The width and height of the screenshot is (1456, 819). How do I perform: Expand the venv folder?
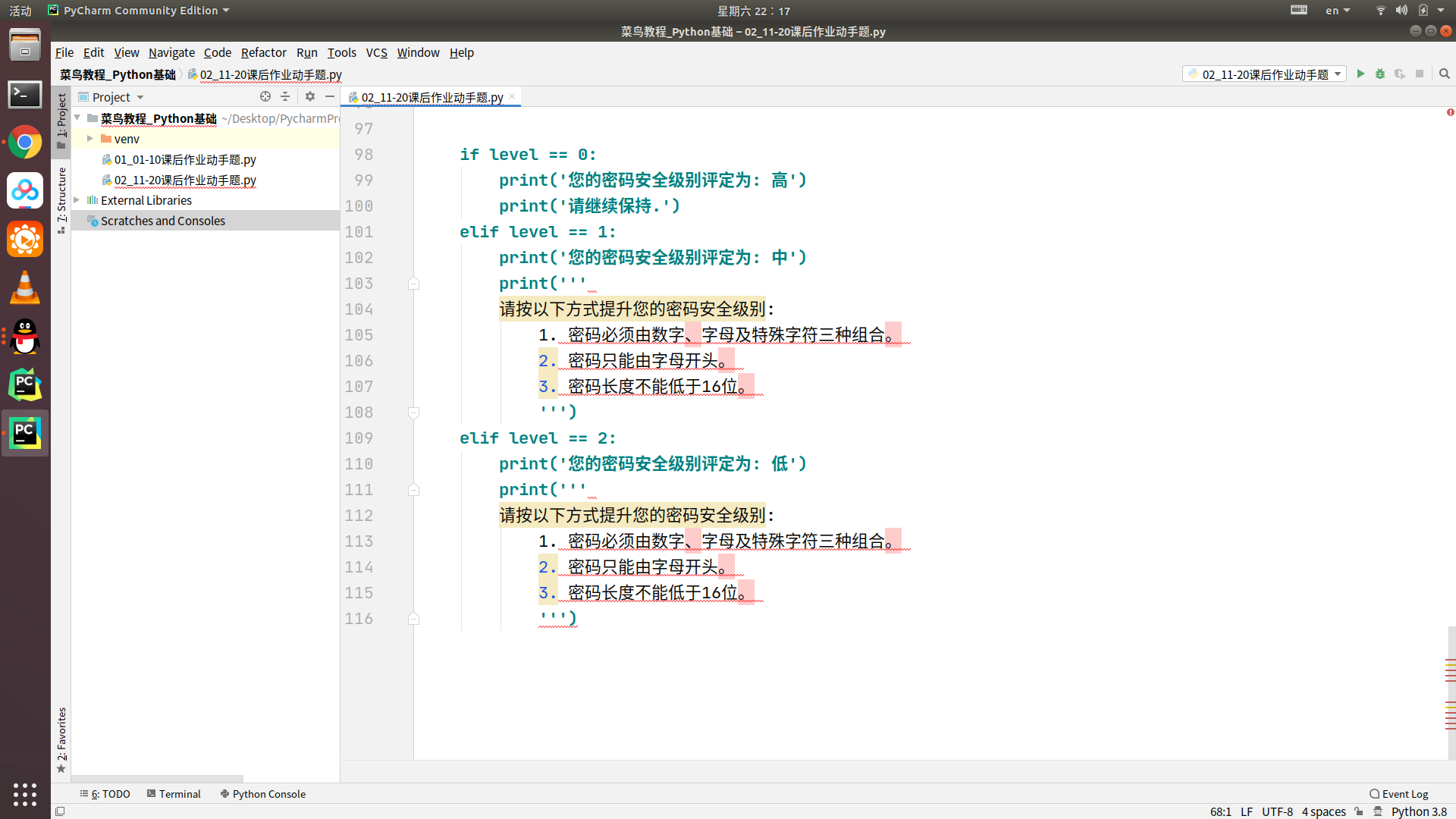click(x=89, y=139)
